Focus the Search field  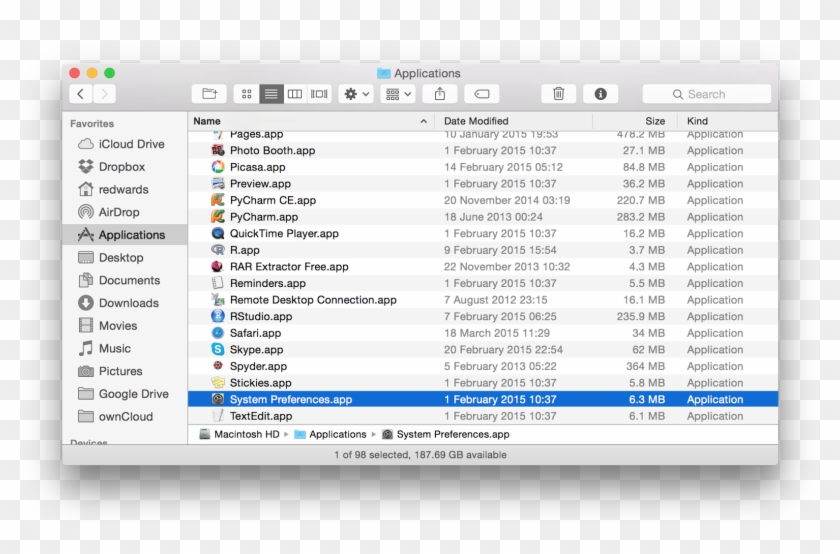(x=707, y=94)
